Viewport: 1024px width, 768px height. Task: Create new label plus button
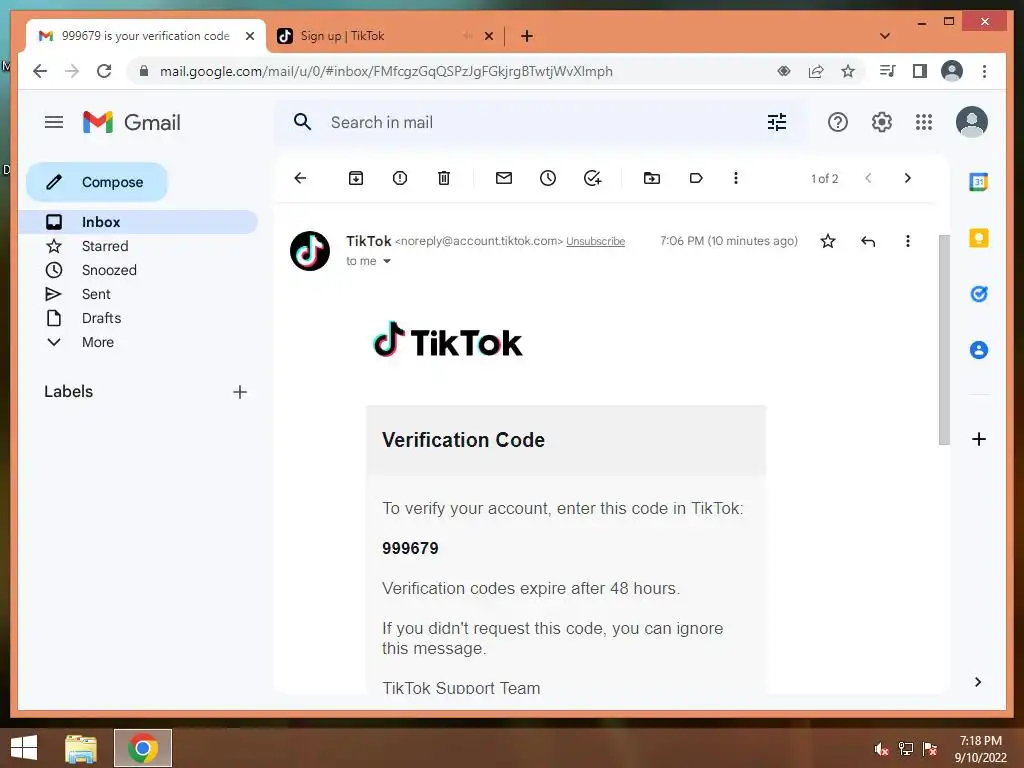point(240,392)
